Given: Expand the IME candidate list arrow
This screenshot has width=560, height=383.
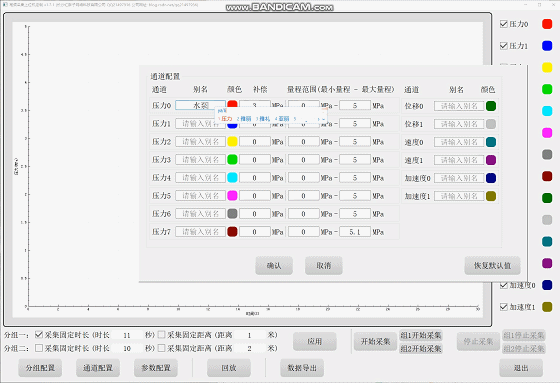Looking at the screenshot, I should coord(324,119).
